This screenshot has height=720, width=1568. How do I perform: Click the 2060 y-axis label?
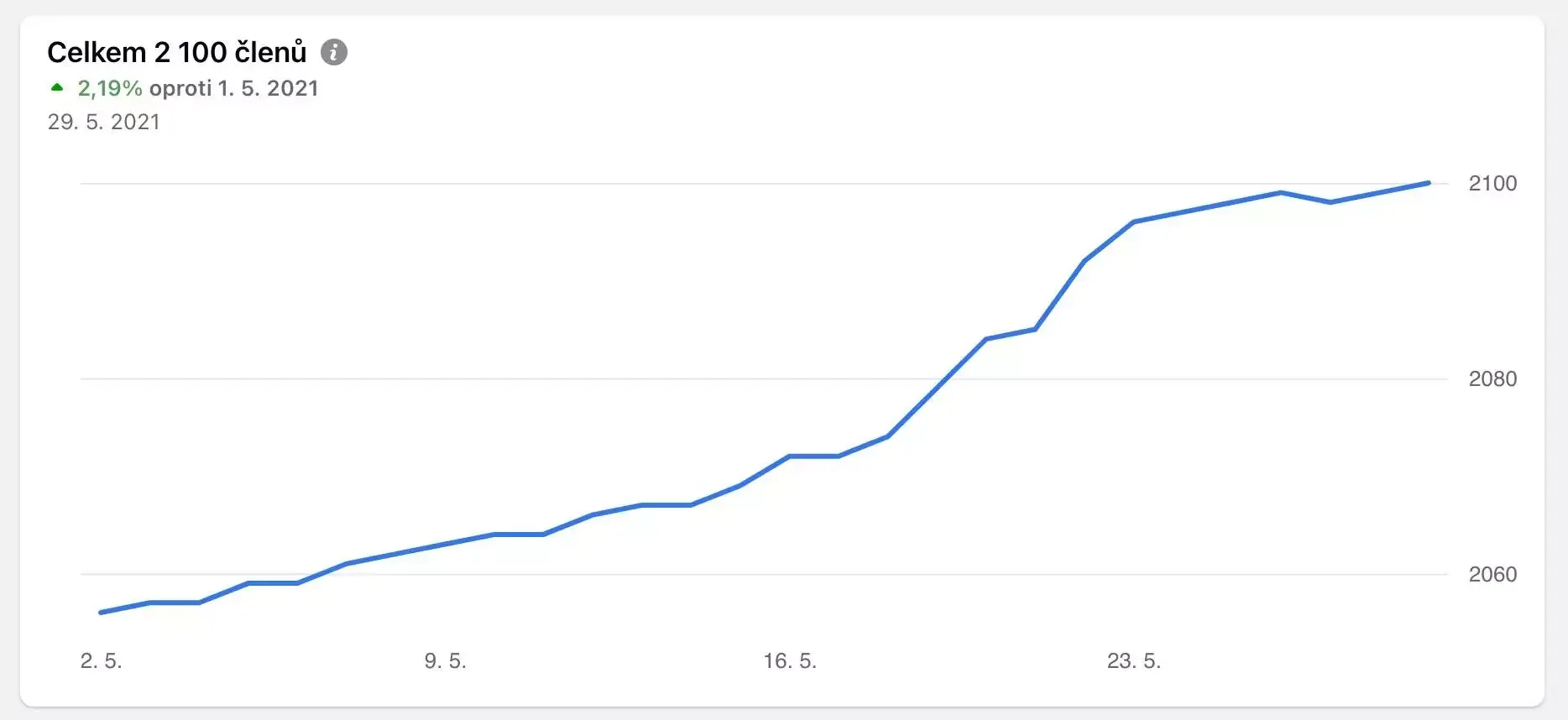tap(1492, 574)
